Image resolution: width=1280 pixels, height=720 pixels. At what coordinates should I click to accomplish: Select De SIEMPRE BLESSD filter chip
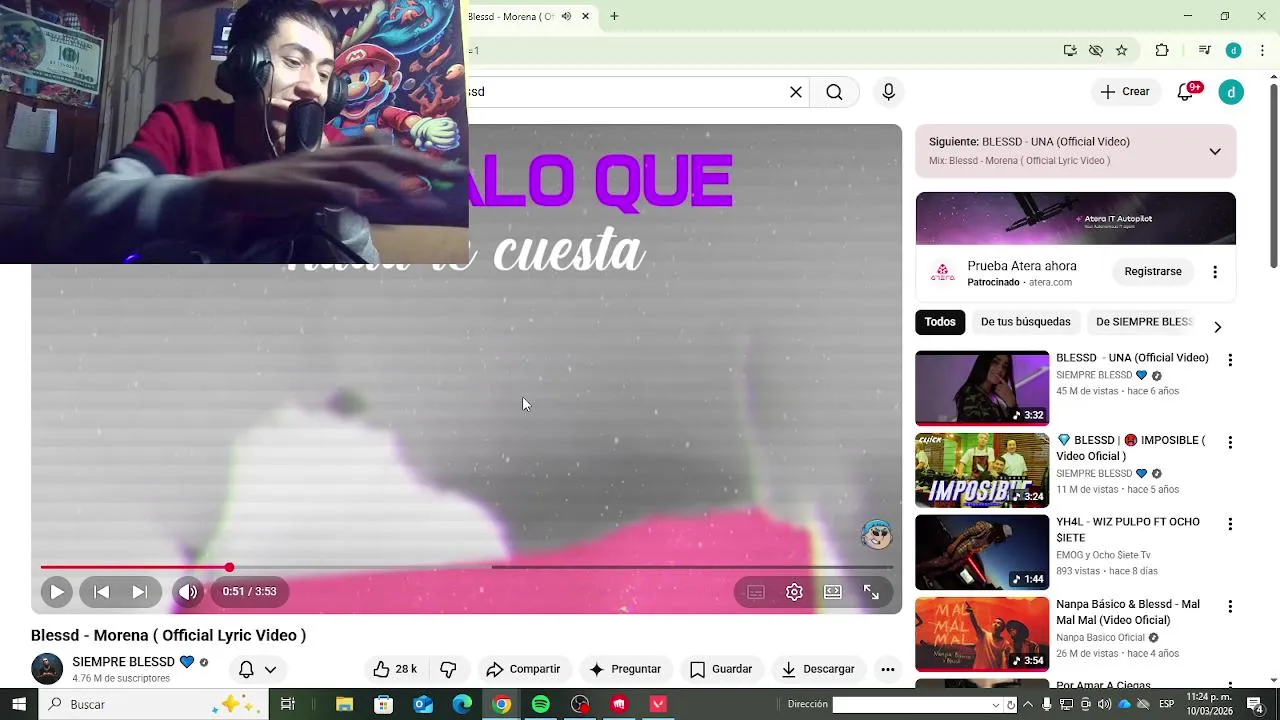coord(1144,322)
